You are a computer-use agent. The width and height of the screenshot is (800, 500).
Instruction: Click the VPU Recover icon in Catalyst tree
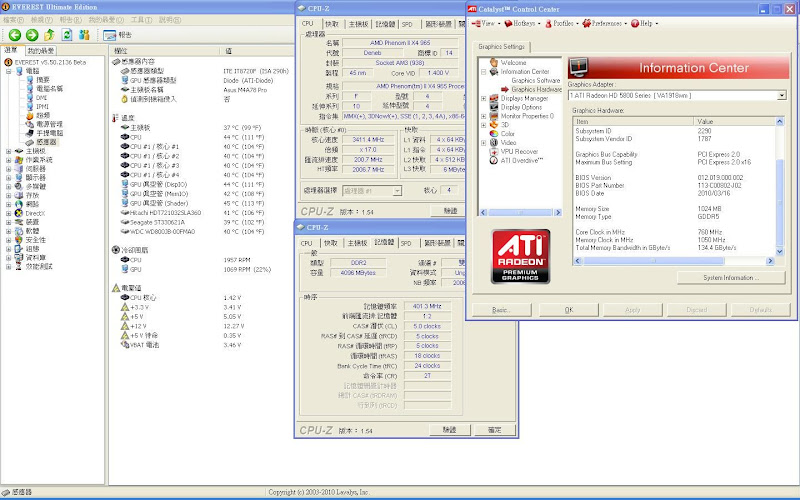(x=494, y=152)
